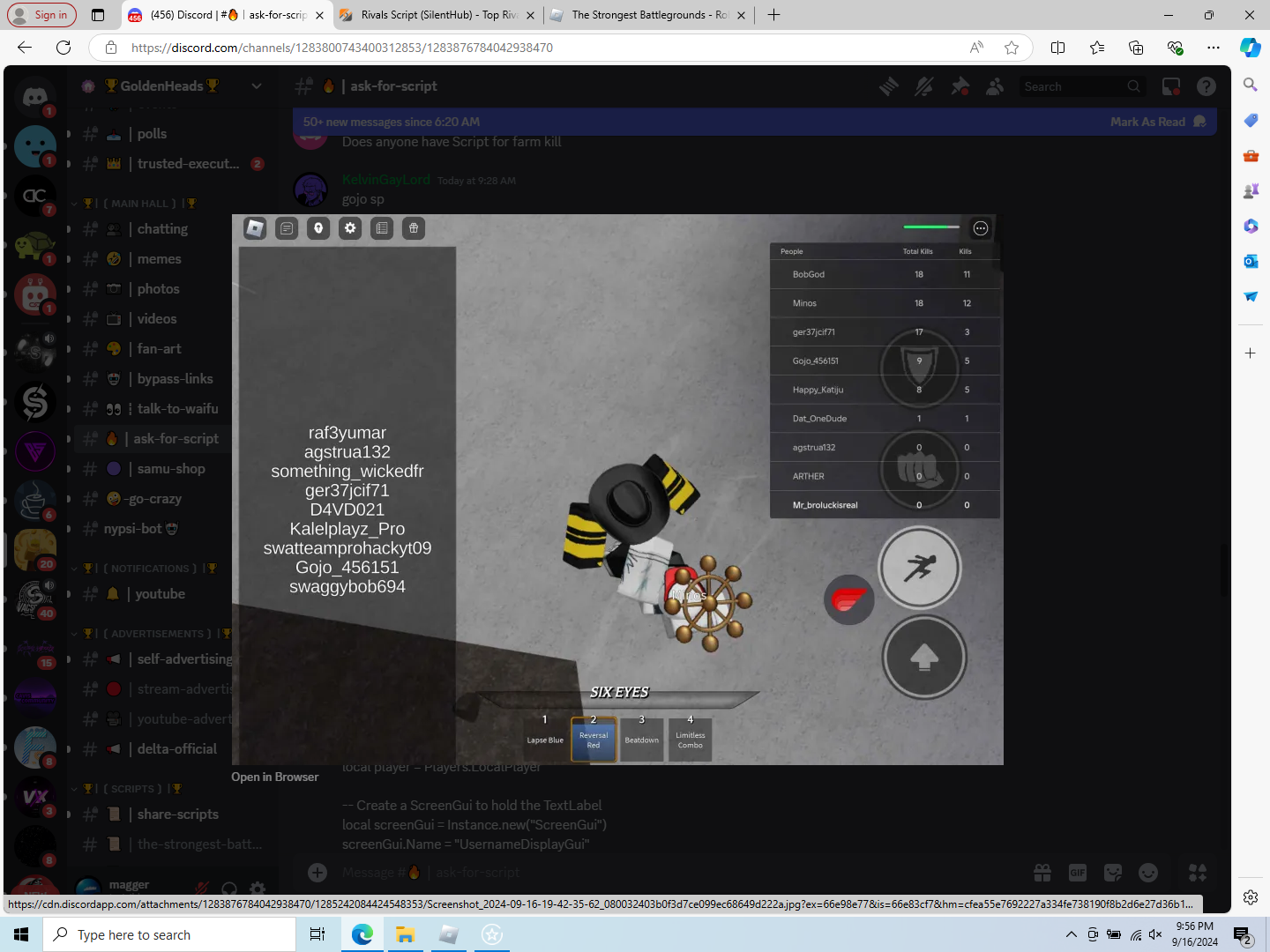
Task: Collapse the MAIN HALL category
Action: click(x=139, y=204)
